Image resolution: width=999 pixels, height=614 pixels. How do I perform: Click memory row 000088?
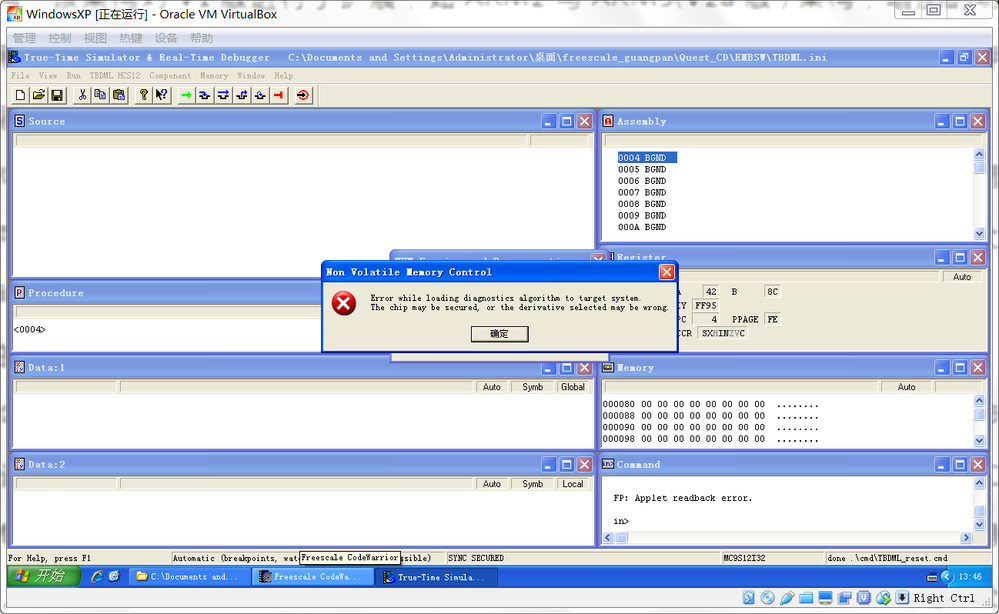[710, 416]
